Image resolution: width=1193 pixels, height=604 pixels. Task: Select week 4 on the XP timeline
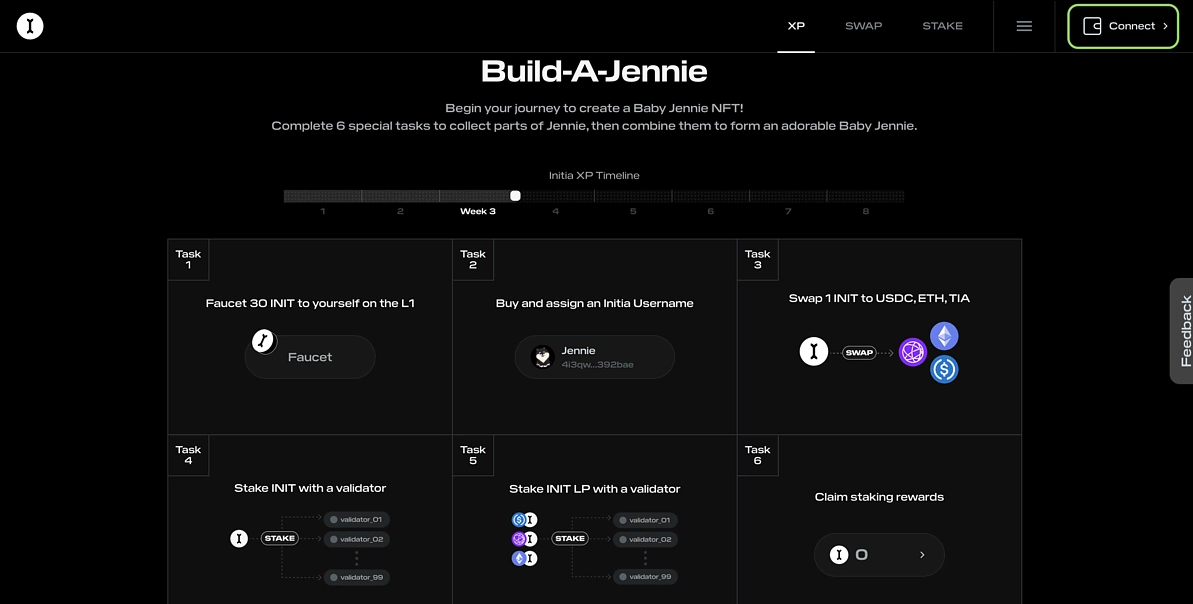555,211
